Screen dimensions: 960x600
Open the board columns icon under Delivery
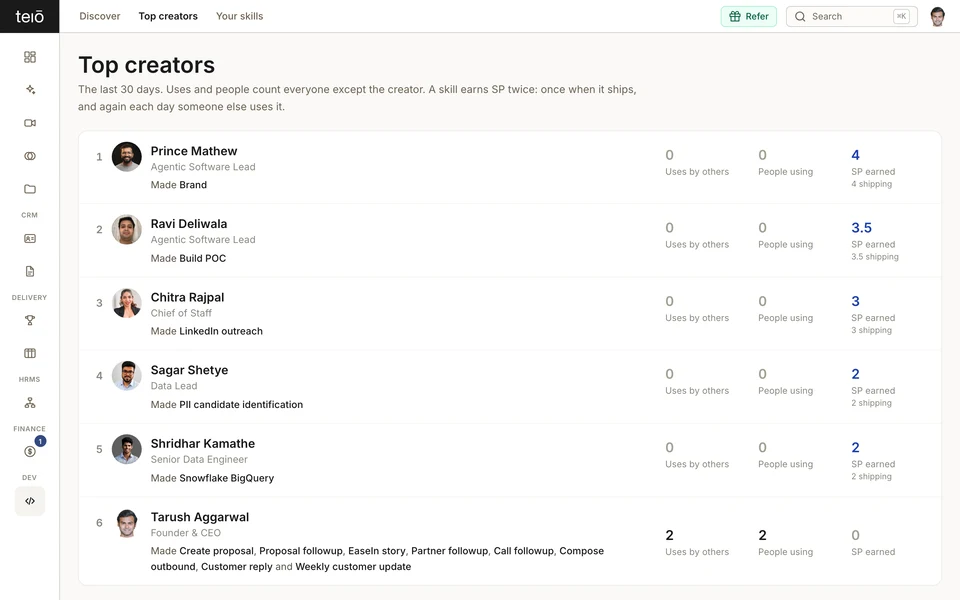[x=29, y=353]
